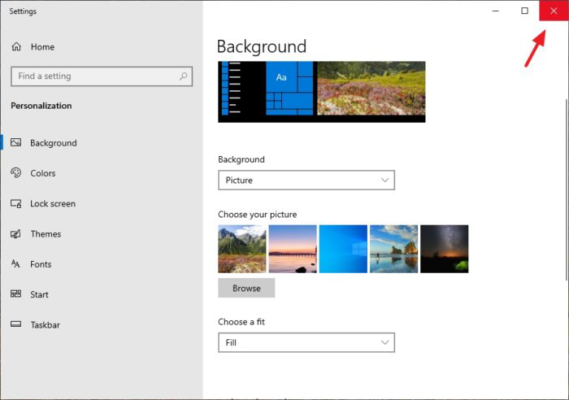
Task: Pick the sunset pier wallpaper thumbnail
Action: [x=292, y=249]
